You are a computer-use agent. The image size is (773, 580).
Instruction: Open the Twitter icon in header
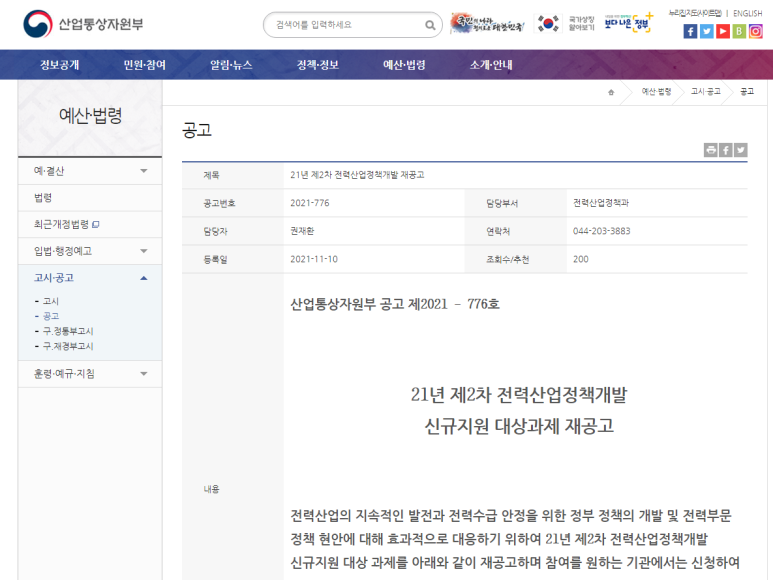[706, 31]
